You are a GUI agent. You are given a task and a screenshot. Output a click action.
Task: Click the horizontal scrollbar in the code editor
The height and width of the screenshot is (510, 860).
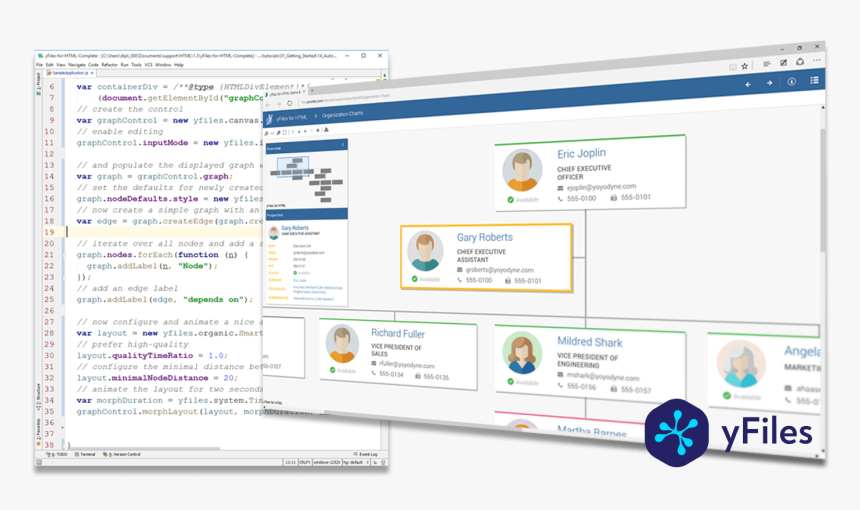point(144,448)
